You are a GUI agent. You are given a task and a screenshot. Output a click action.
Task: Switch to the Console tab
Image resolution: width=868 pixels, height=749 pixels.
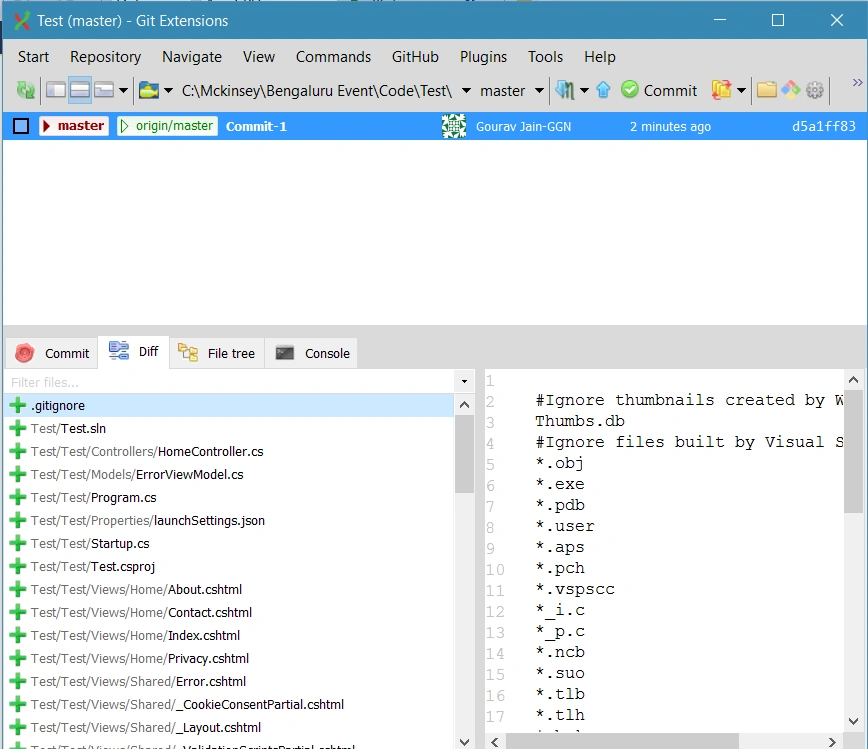(312, 353)
